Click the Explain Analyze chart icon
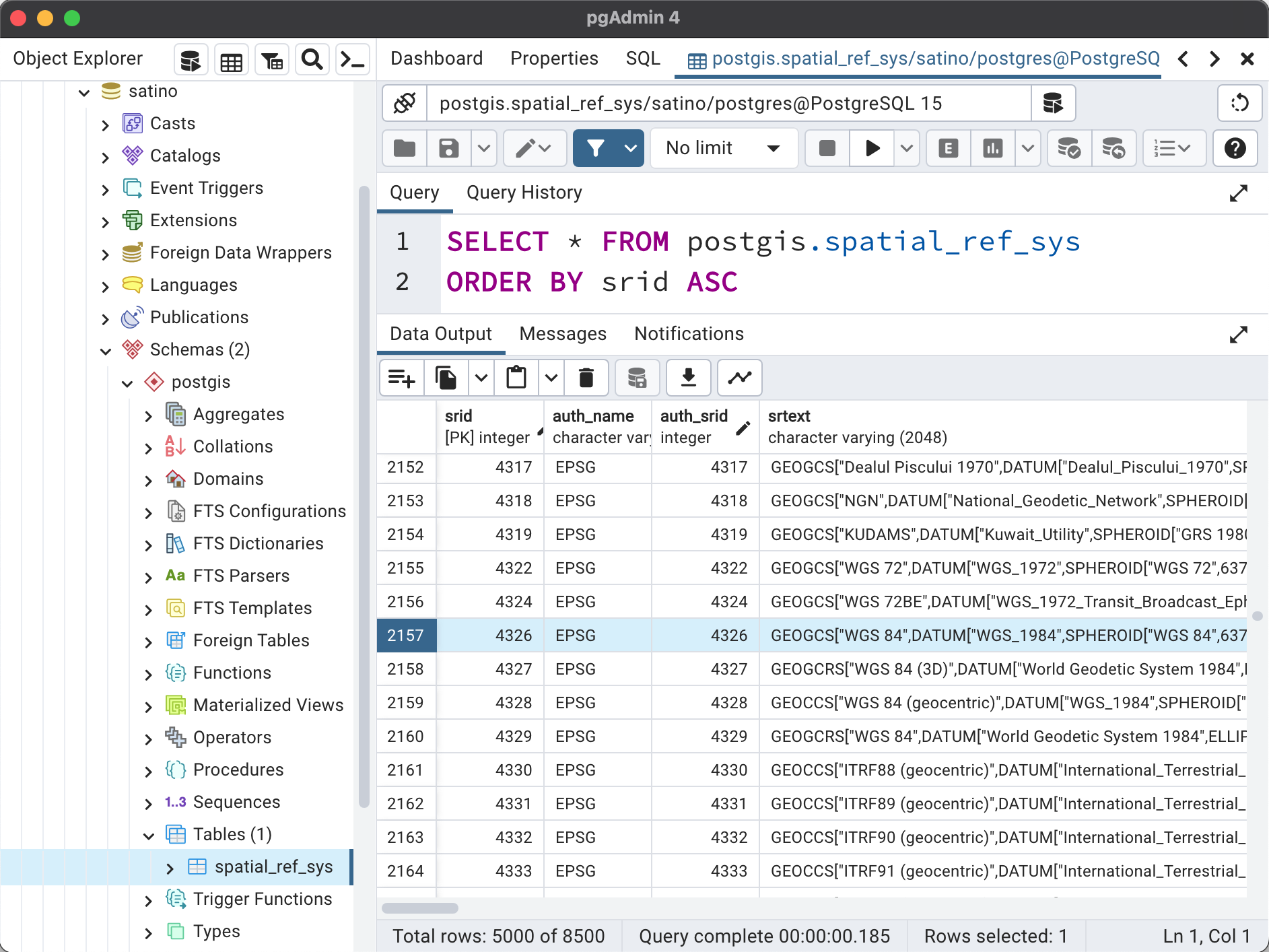The width and height of the screenshot is (1269, 952). [x=992, y=148]
